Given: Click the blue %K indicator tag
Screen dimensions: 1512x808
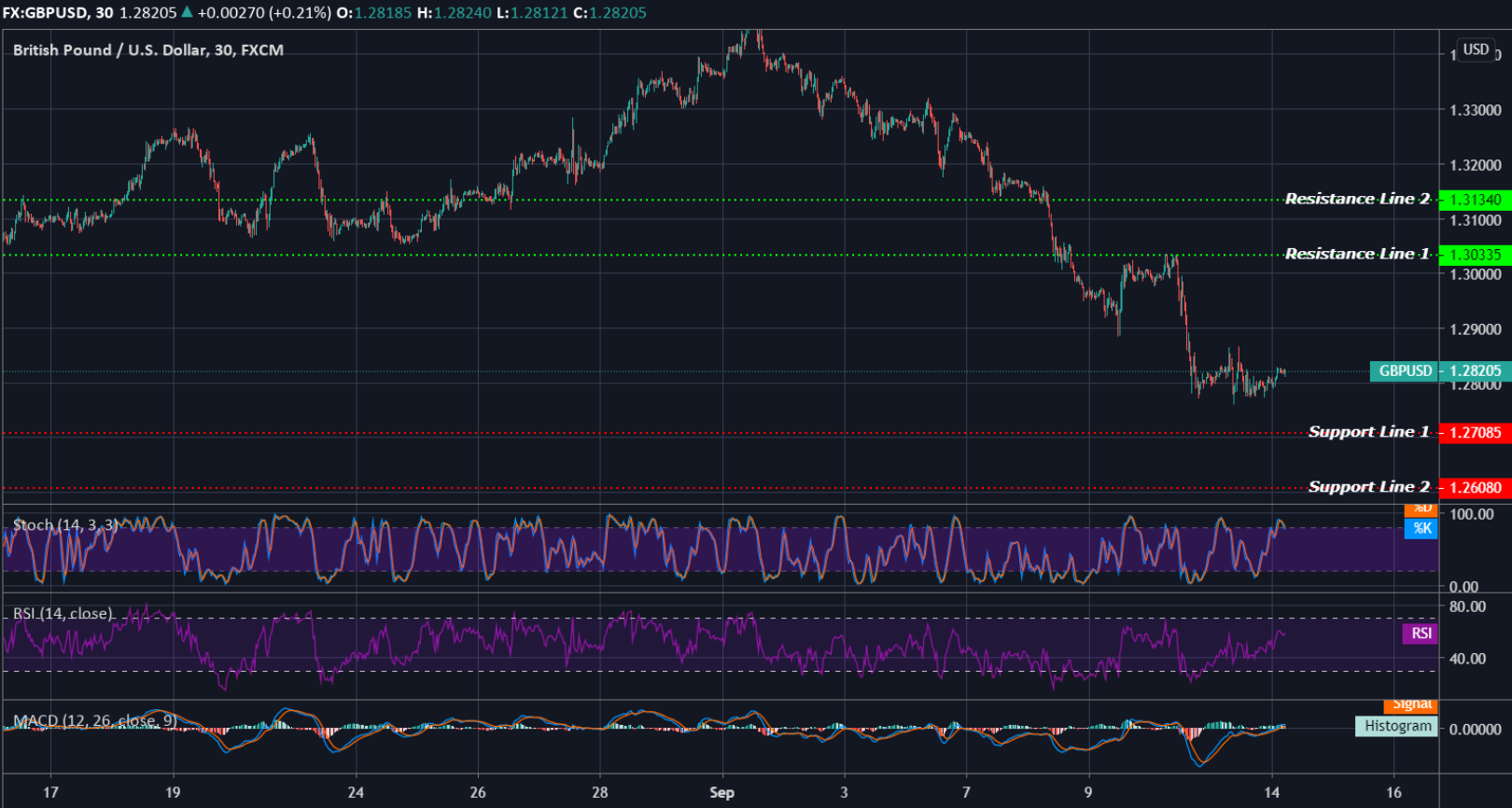Looking at the screenshot, I should tap(1421, 528).
